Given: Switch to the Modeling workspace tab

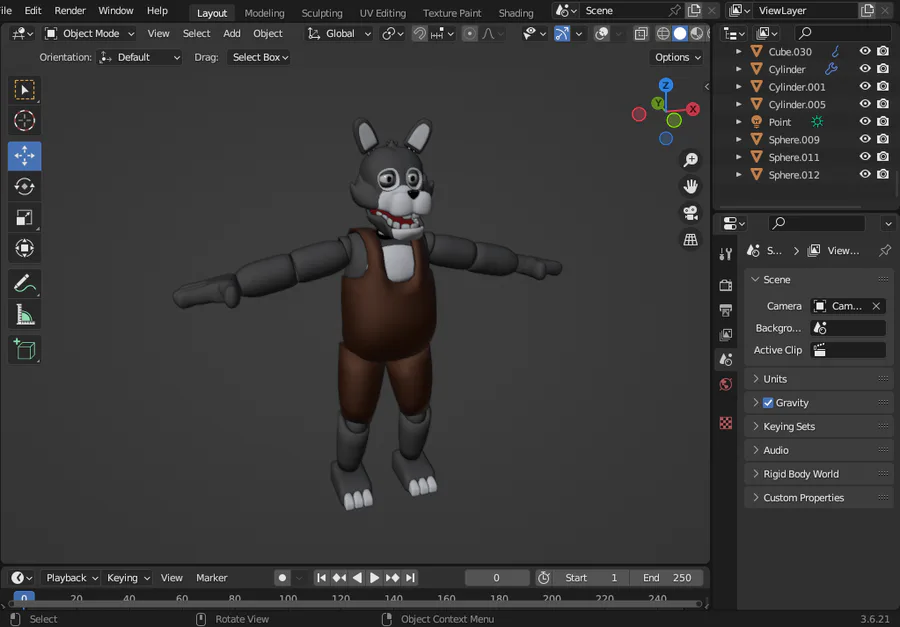Looking at the screenshot, I should [264, 13].
